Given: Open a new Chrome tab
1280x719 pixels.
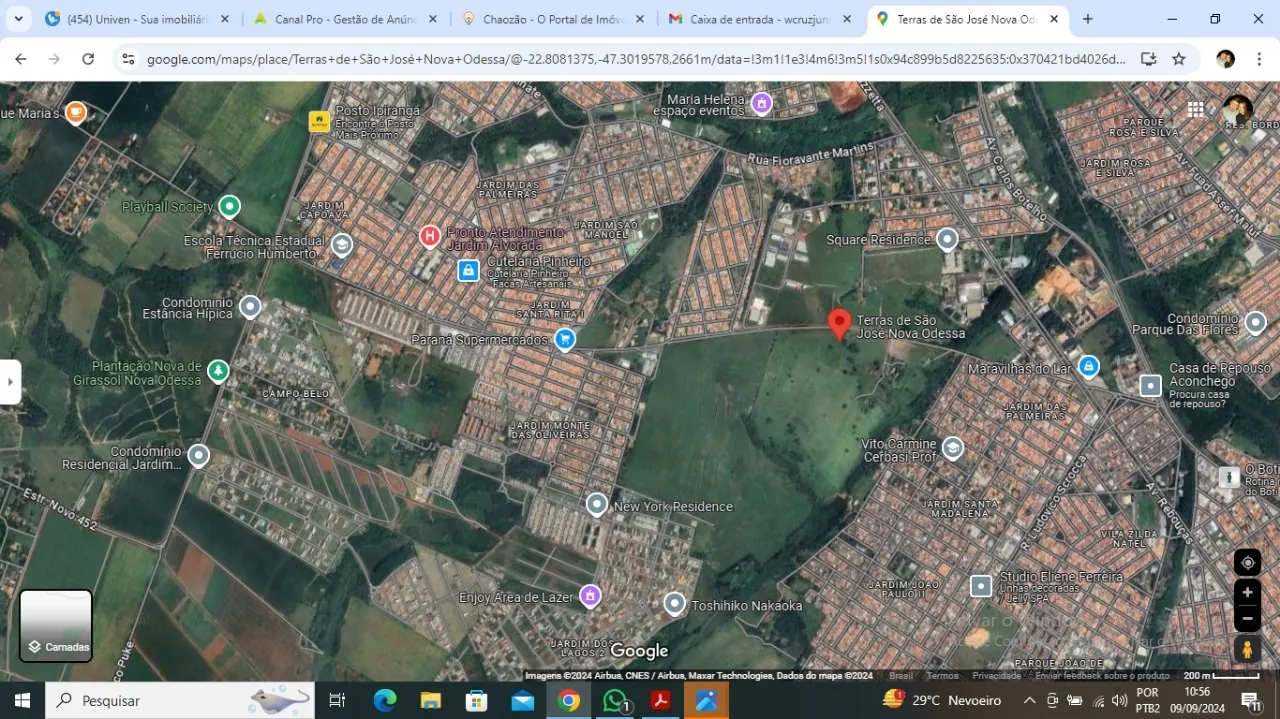Looking at the screenshot, I should pos(1088,19).
